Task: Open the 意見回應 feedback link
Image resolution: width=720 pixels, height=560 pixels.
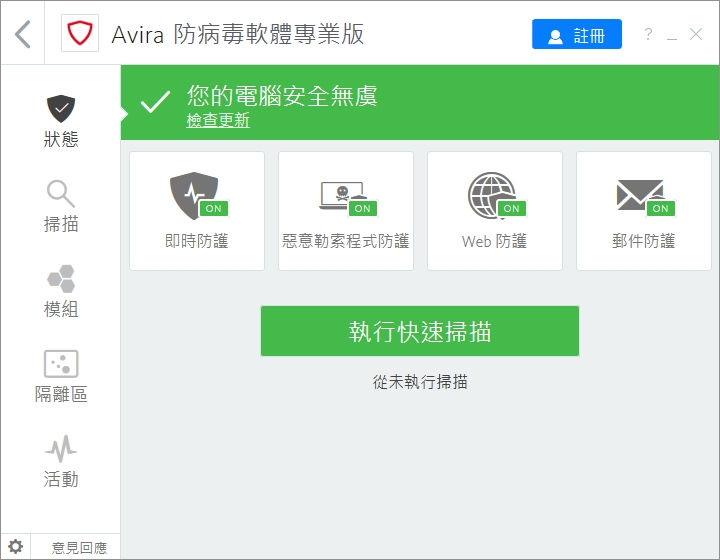Action: (79, 547)
